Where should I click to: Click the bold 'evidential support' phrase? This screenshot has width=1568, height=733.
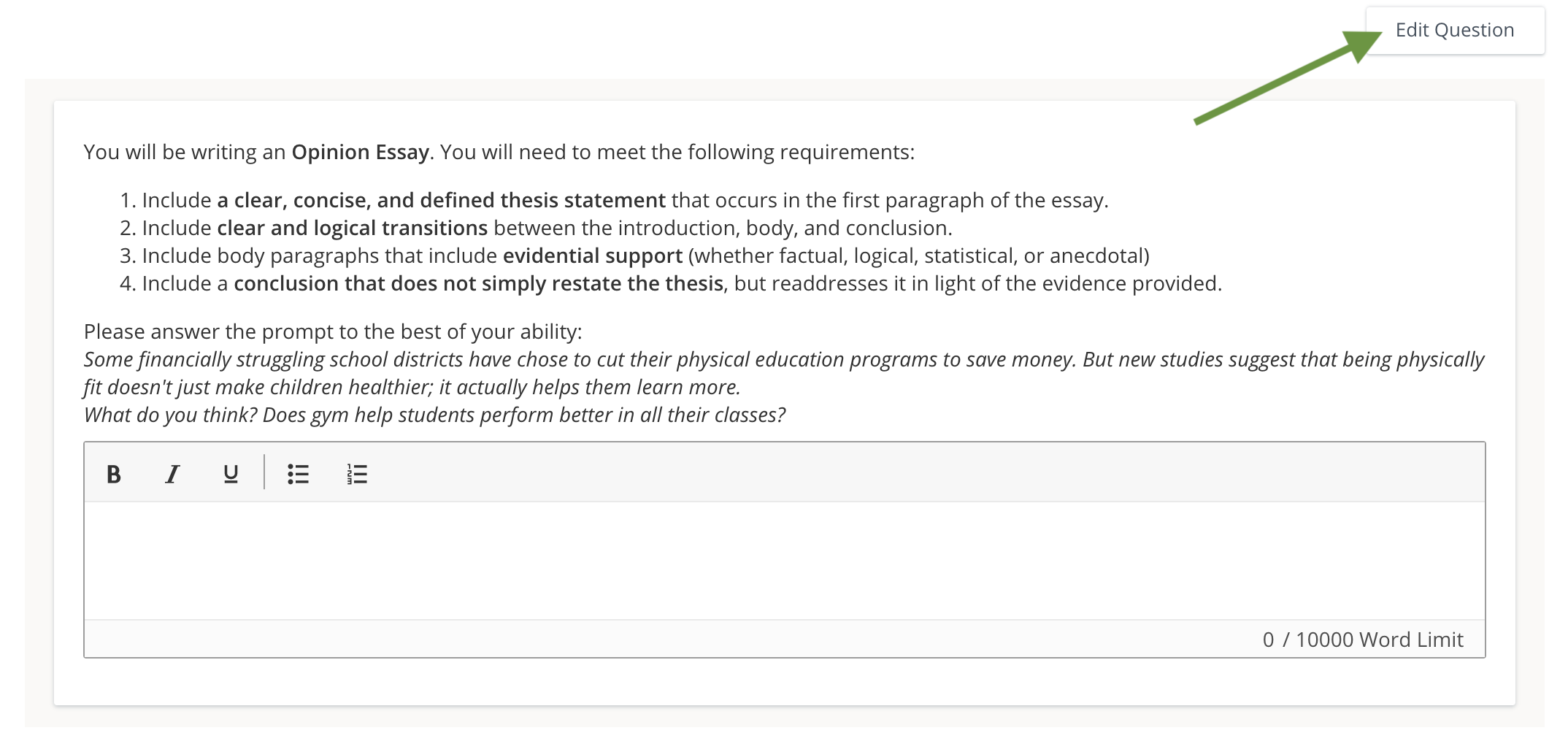(592, 256)
